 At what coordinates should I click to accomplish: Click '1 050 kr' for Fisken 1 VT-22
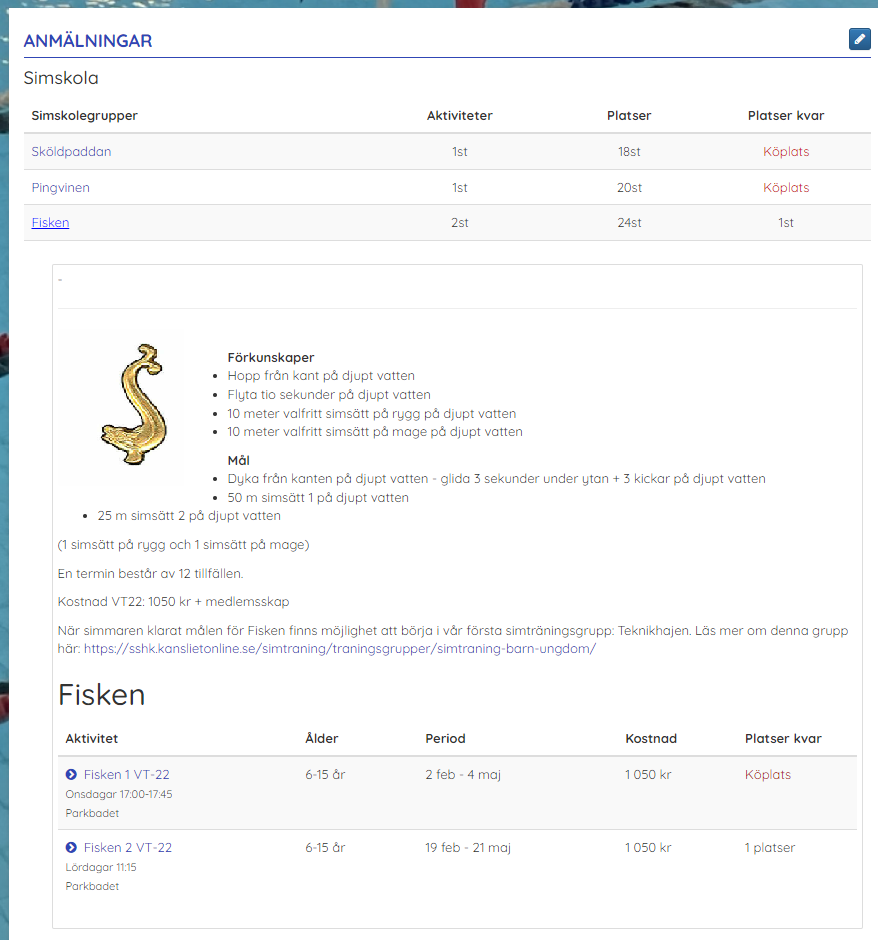pos(648,775)
